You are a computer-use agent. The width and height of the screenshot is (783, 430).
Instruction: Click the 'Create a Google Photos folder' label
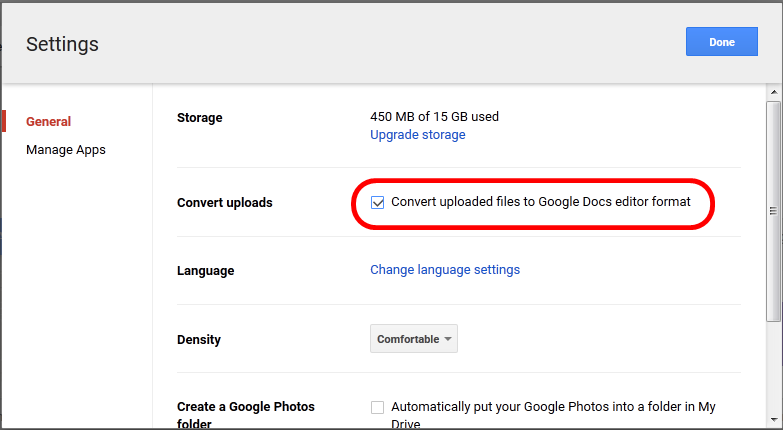246,416
